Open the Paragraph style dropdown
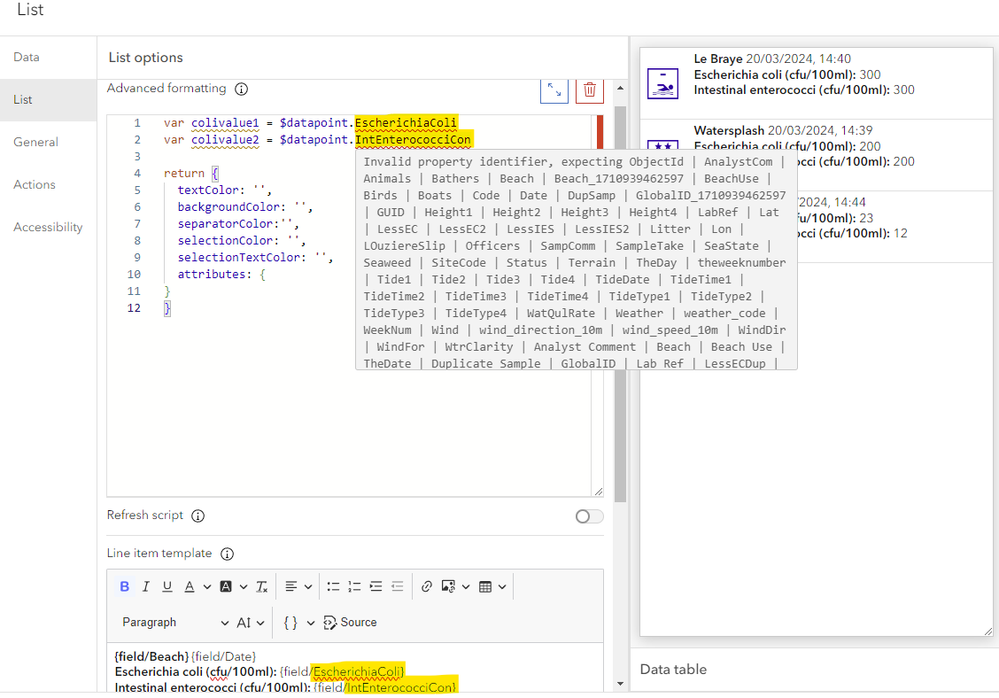 (174, 623)
